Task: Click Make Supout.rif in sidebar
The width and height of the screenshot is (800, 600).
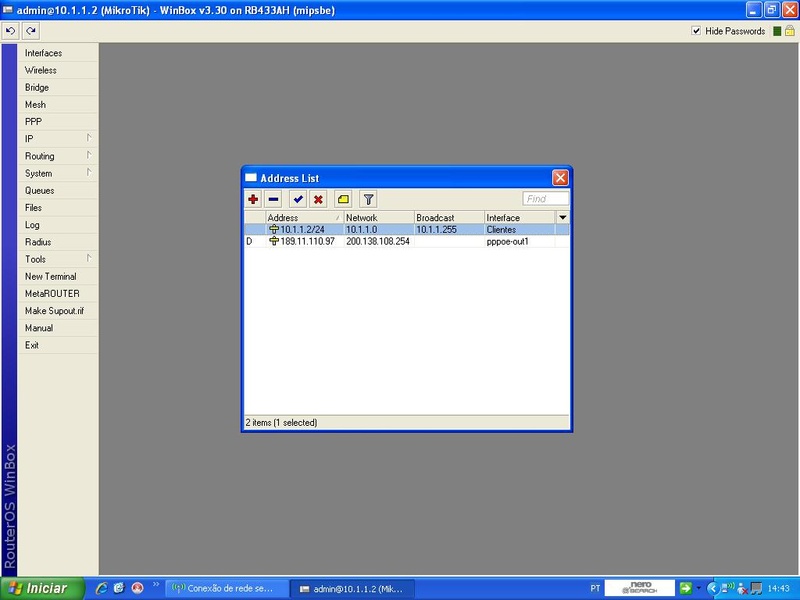Action: [58, 311]
